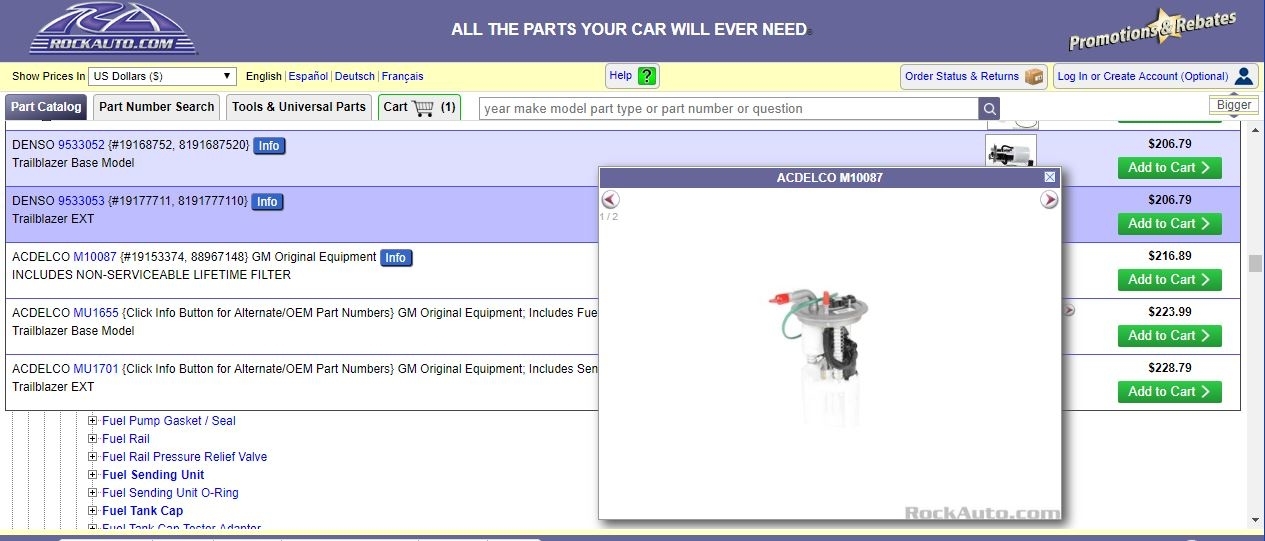
Task: Click the RockAuto.com logo
Action: (x=113, y=28)
